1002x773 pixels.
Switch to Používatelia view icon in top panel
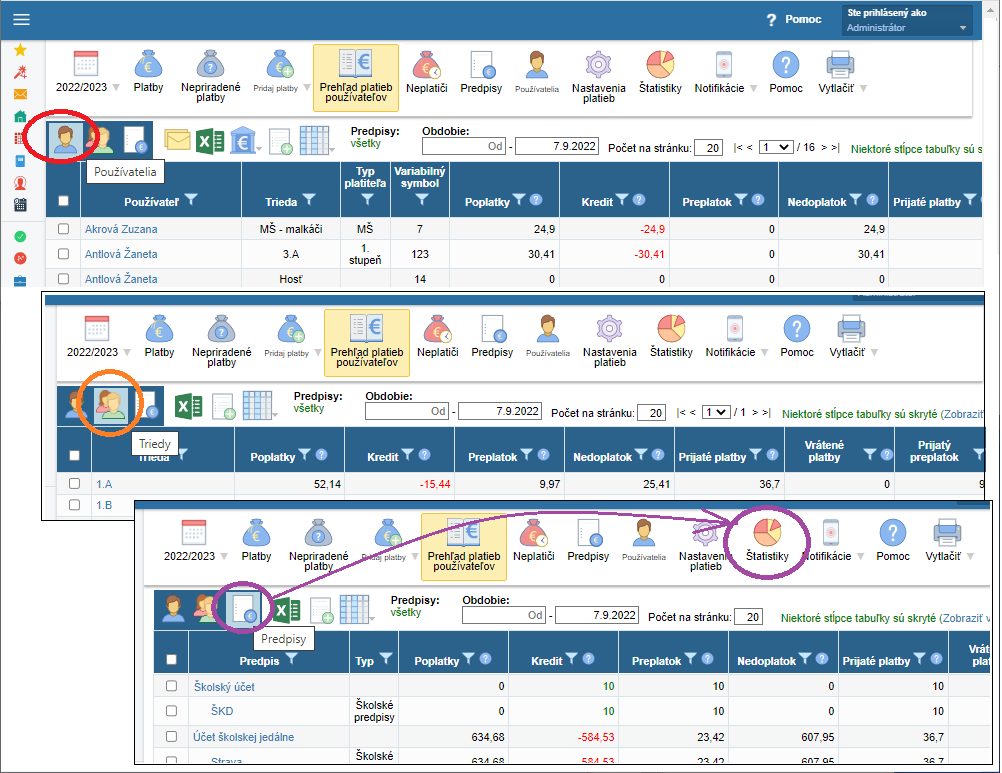point(65,139)
